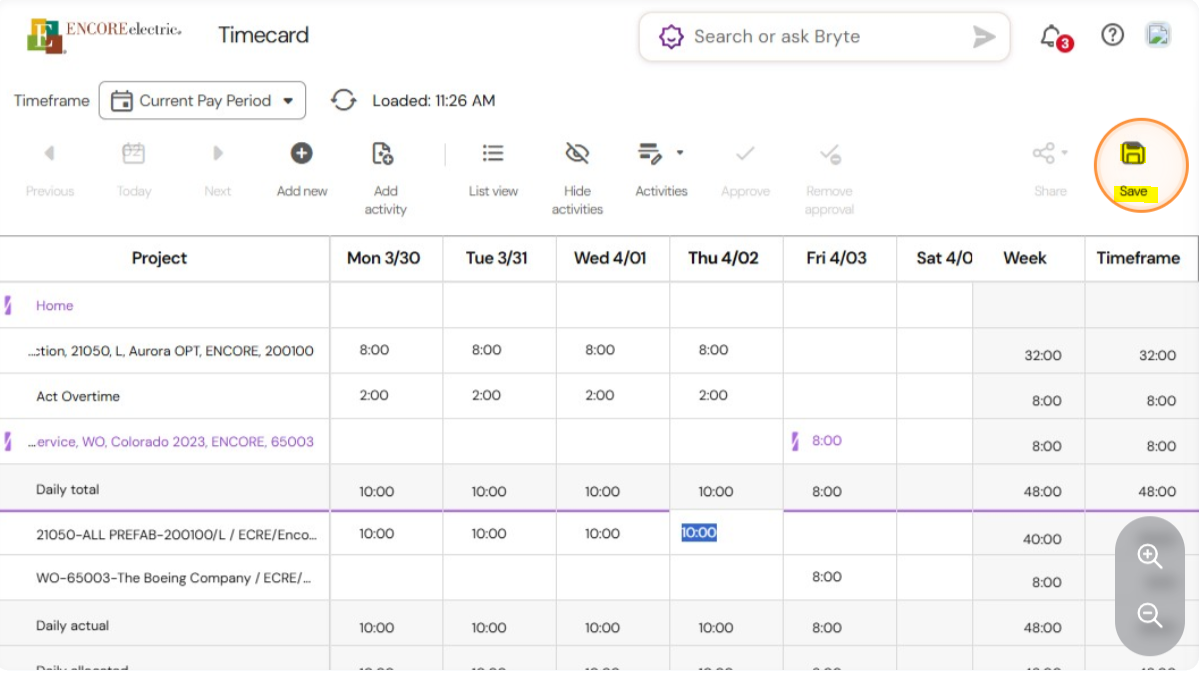The height and width of the screenshot is (676, 1201).
Task: Click the Fri 4/03 column header
Action: point(836,258)
